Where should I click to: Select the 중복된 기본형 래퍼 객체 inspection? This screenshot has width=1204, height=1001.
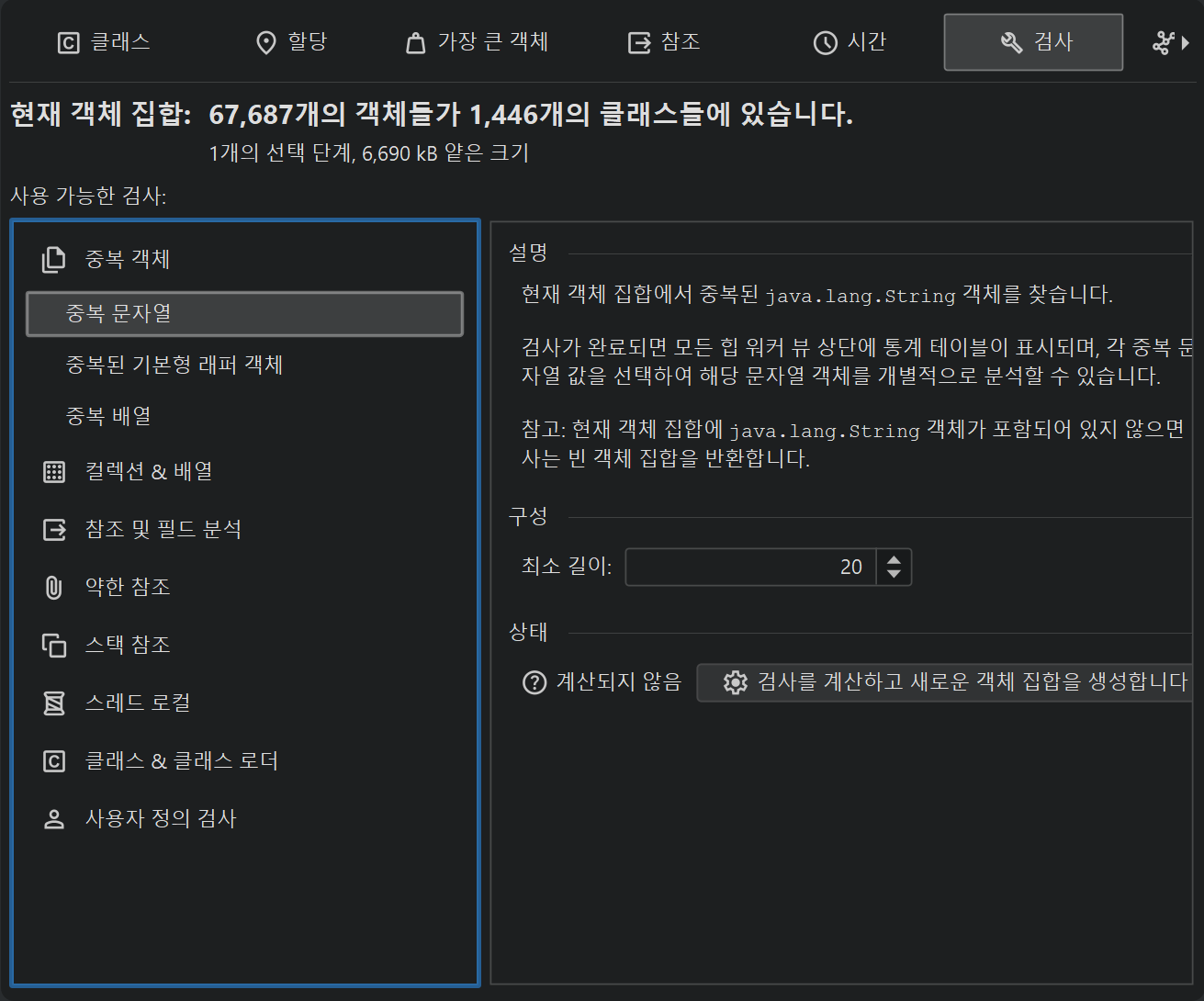pos(174,366)
